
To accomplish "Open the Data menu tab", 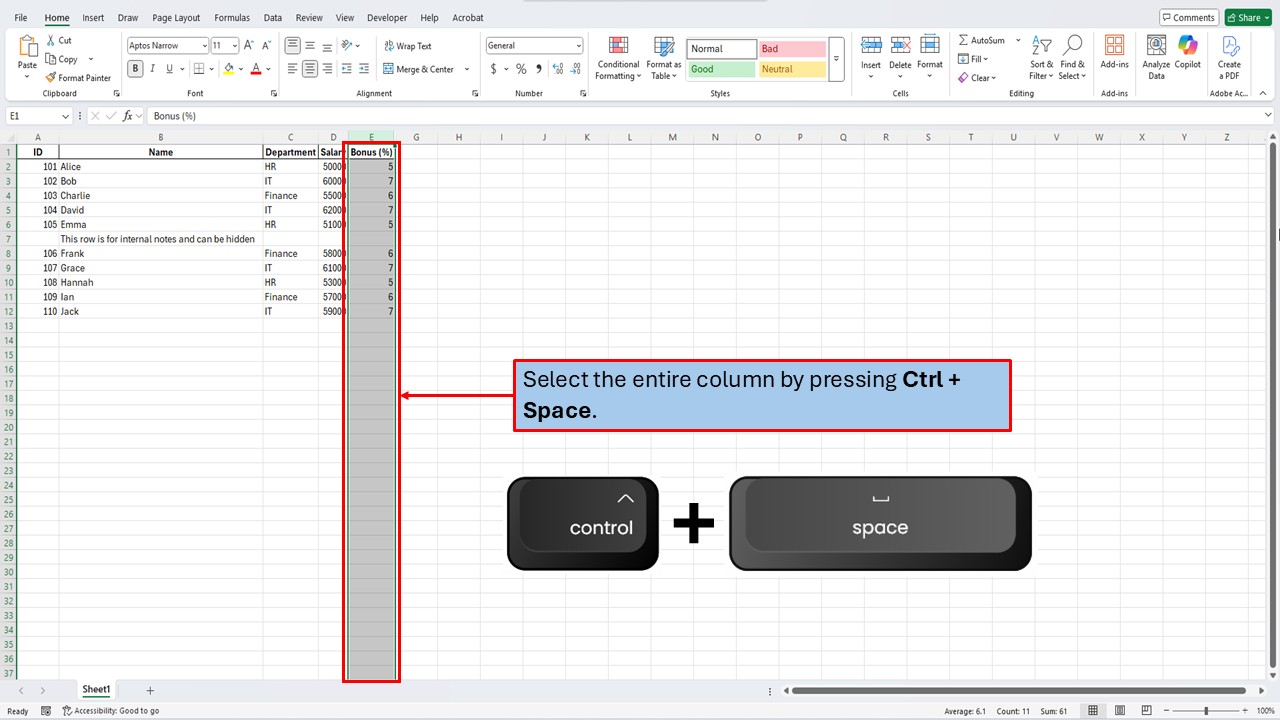I will pyautogui.click(x=273, y=17).
